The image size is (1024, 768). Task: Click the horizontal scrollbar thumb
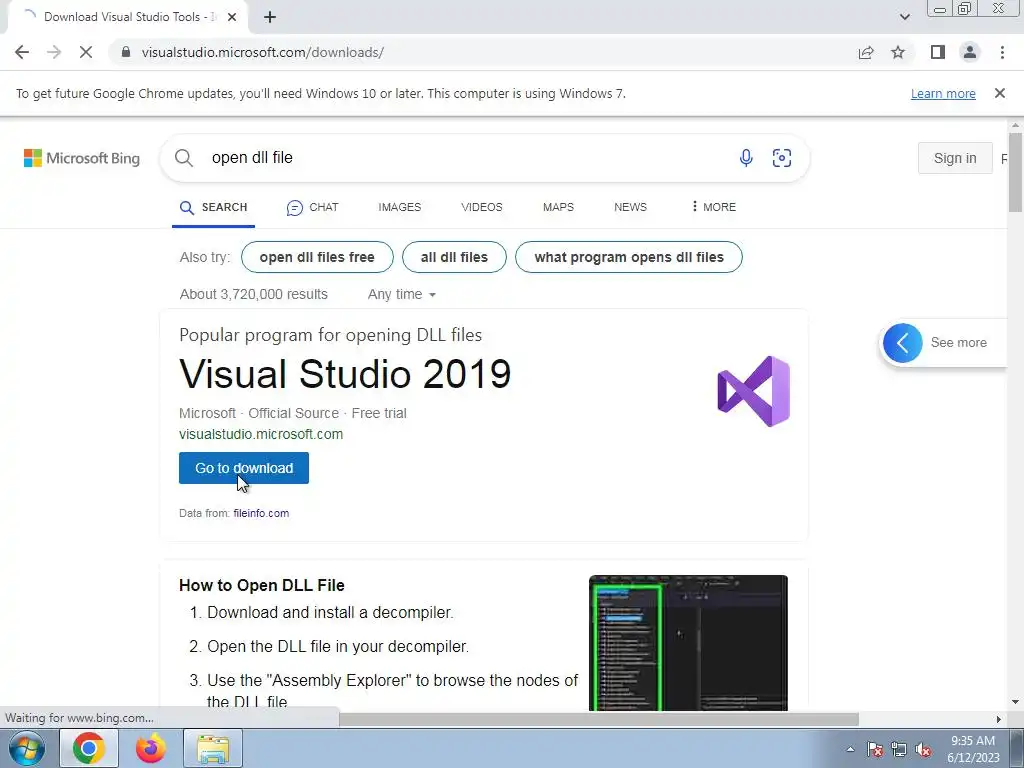point(599,719)
